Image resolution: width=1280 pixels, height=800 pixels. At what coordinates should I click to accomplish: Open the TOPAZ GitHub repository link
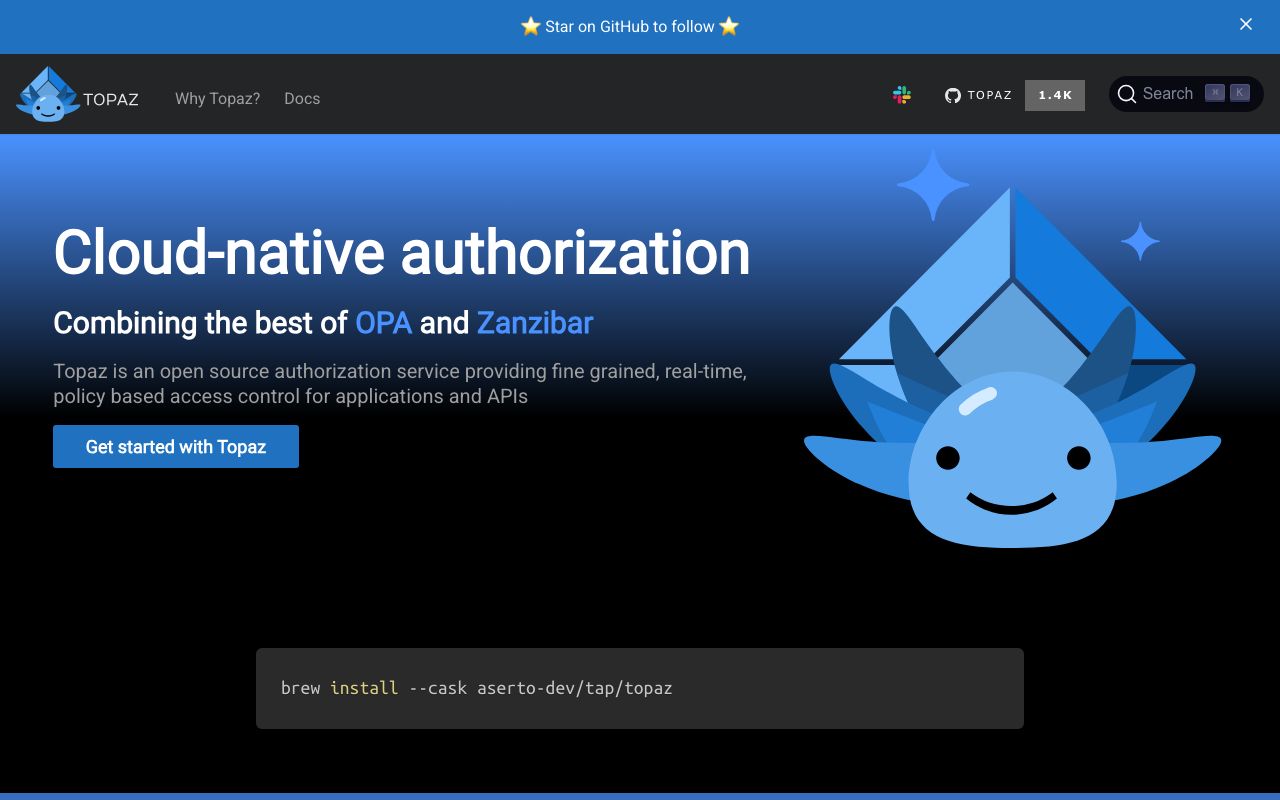[x=979, y=95]
